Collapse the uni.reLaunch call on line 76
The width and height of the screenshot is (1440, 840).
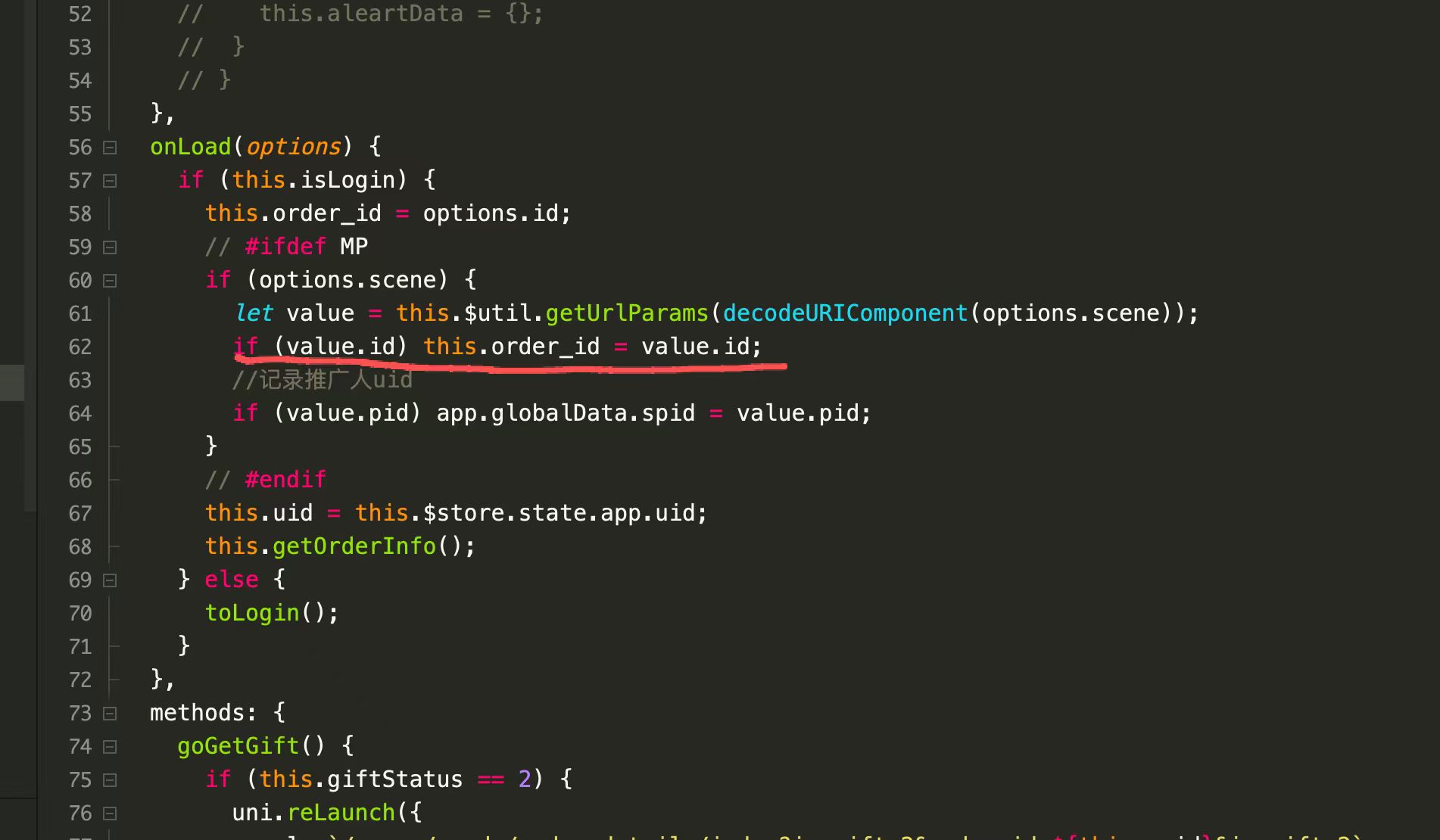[110, 814]
